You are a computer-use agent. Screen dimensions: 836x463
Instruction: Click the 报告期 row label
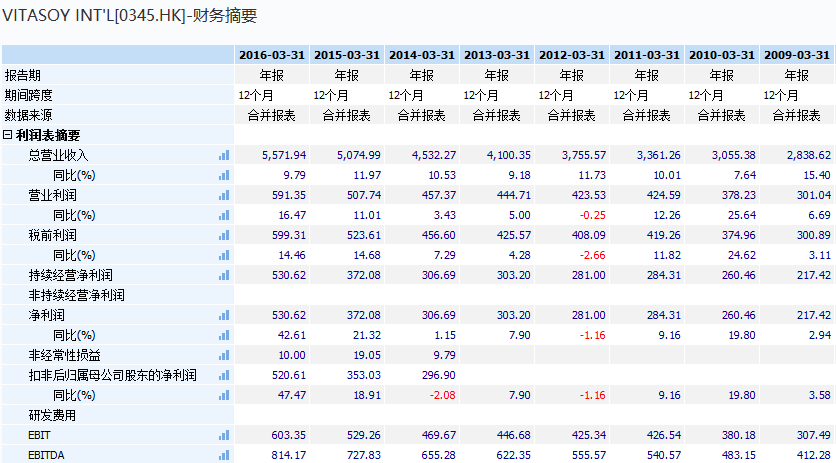(x=23, y=75)
